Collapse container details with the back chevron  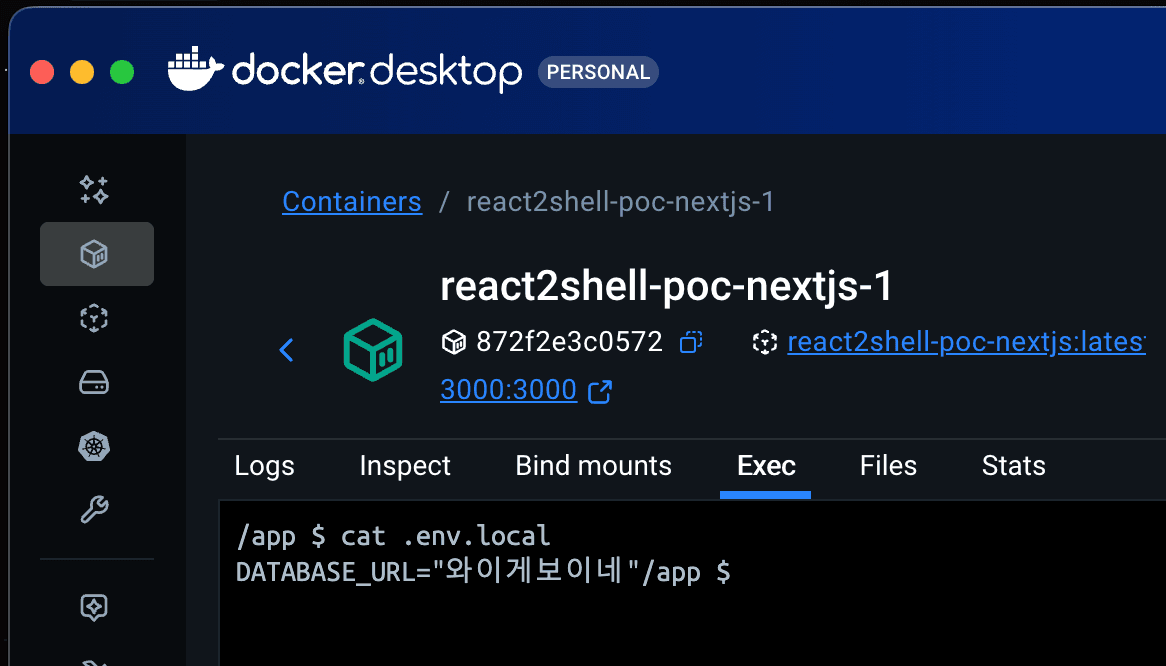pos(287,350)
